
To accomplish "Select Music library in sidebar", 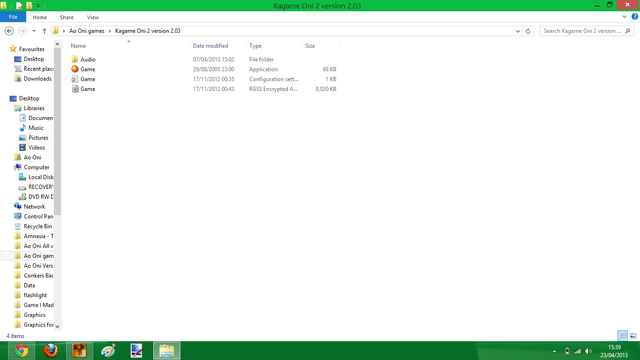I will [36, 128].
